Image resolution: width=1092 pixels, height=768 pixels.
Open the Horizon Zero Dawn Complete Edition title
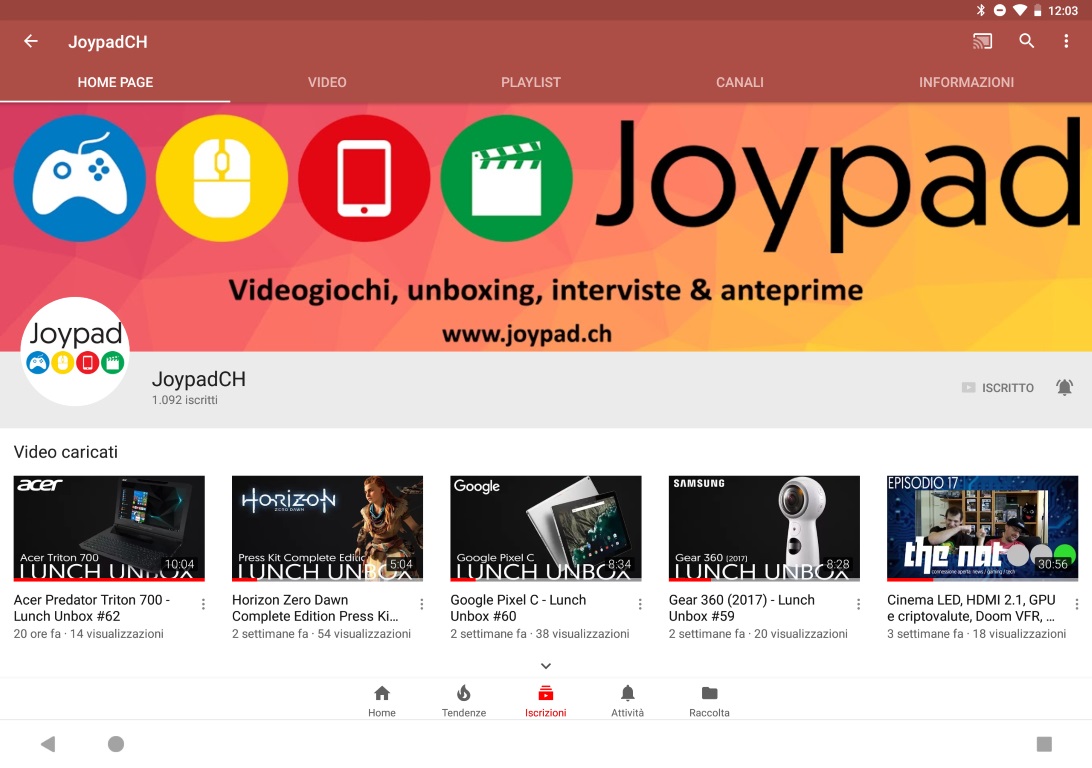tap(315, 608)
